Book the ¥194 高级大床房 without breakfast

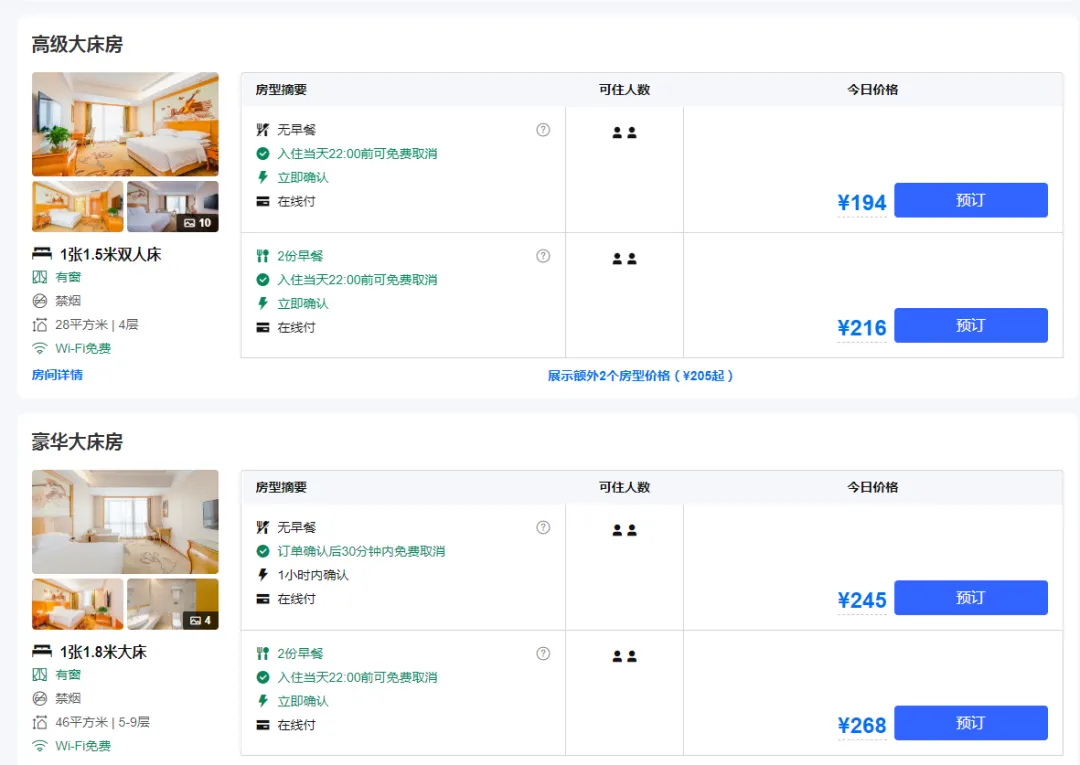pyautogui.click(x=970, y=200)
